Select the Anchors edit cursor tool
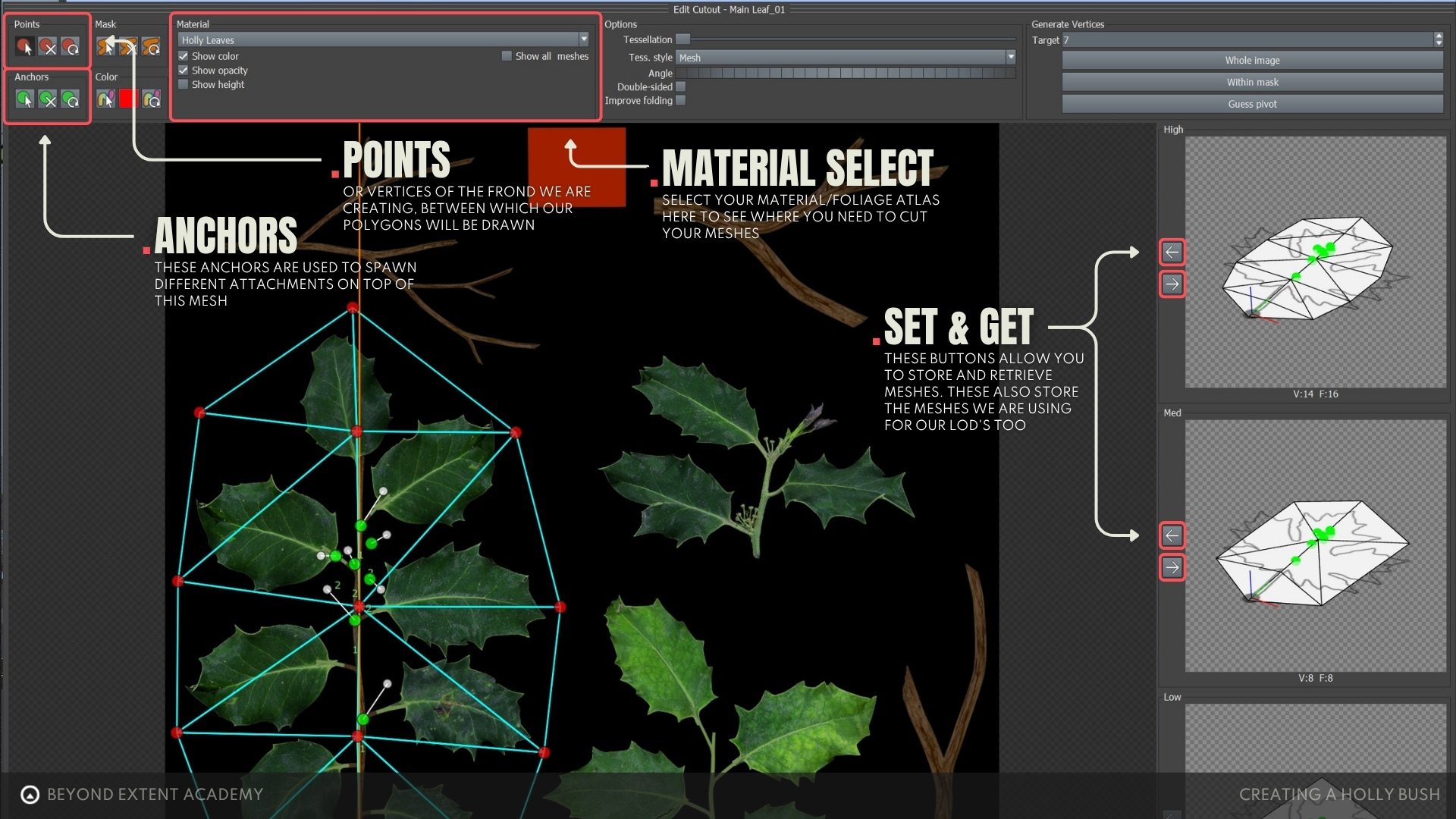Viewport: 1456px width, 819px height. [x=24, y=99]
